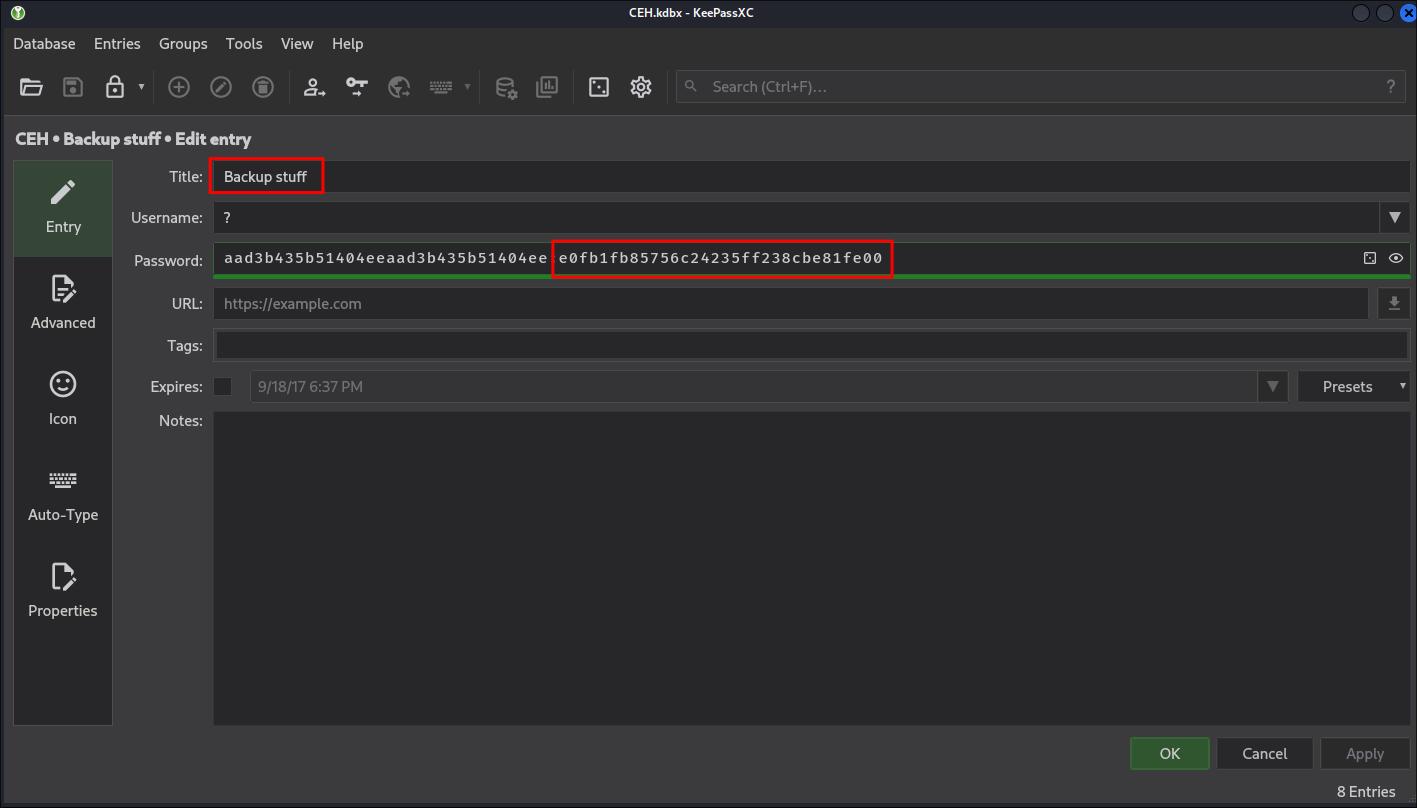
Task: Switch to the Properties section
Action: [63, 592]
